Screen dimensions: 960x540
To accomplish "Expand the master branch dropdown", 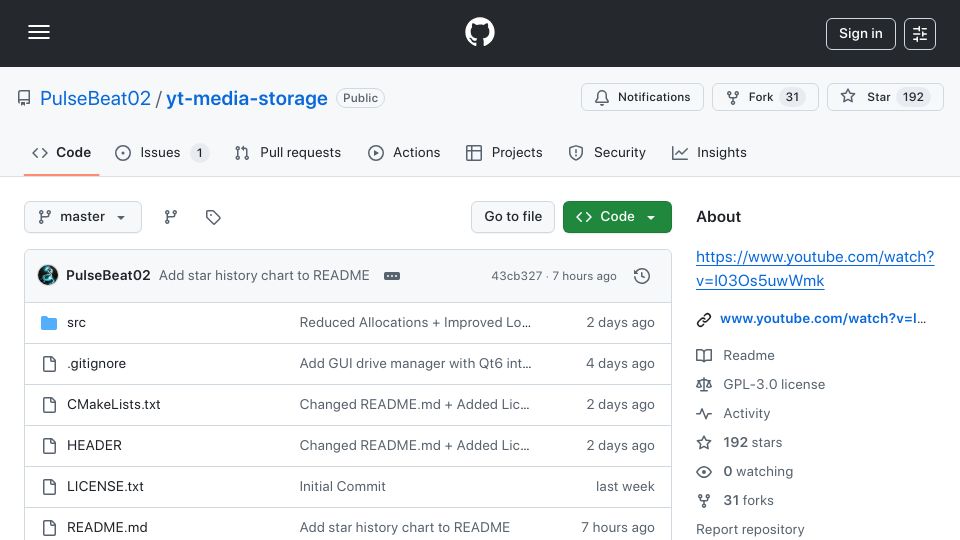I will point(83,217).
